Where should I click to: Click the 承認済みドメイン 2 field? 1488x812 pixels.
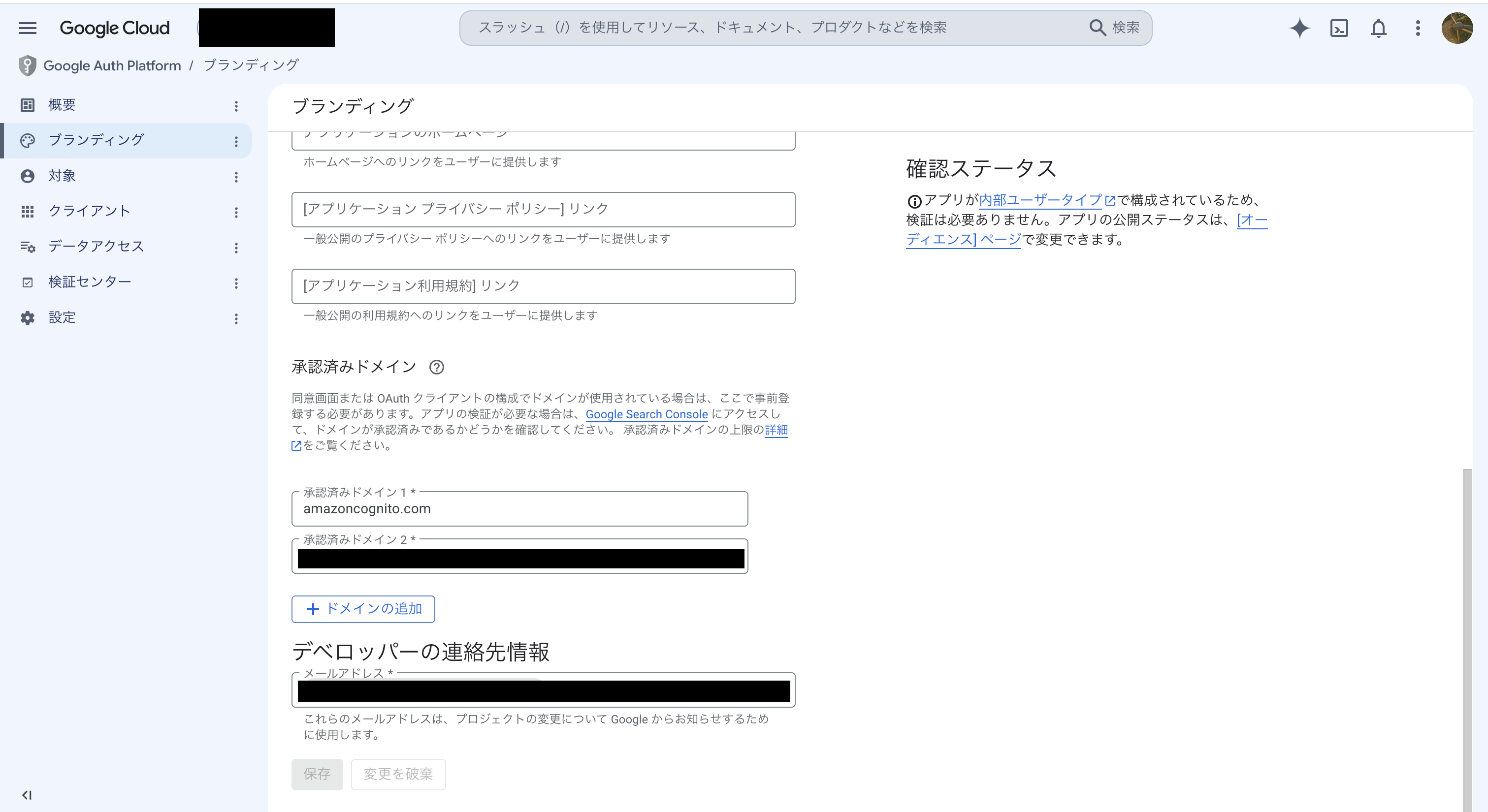[x=519, y=556]
